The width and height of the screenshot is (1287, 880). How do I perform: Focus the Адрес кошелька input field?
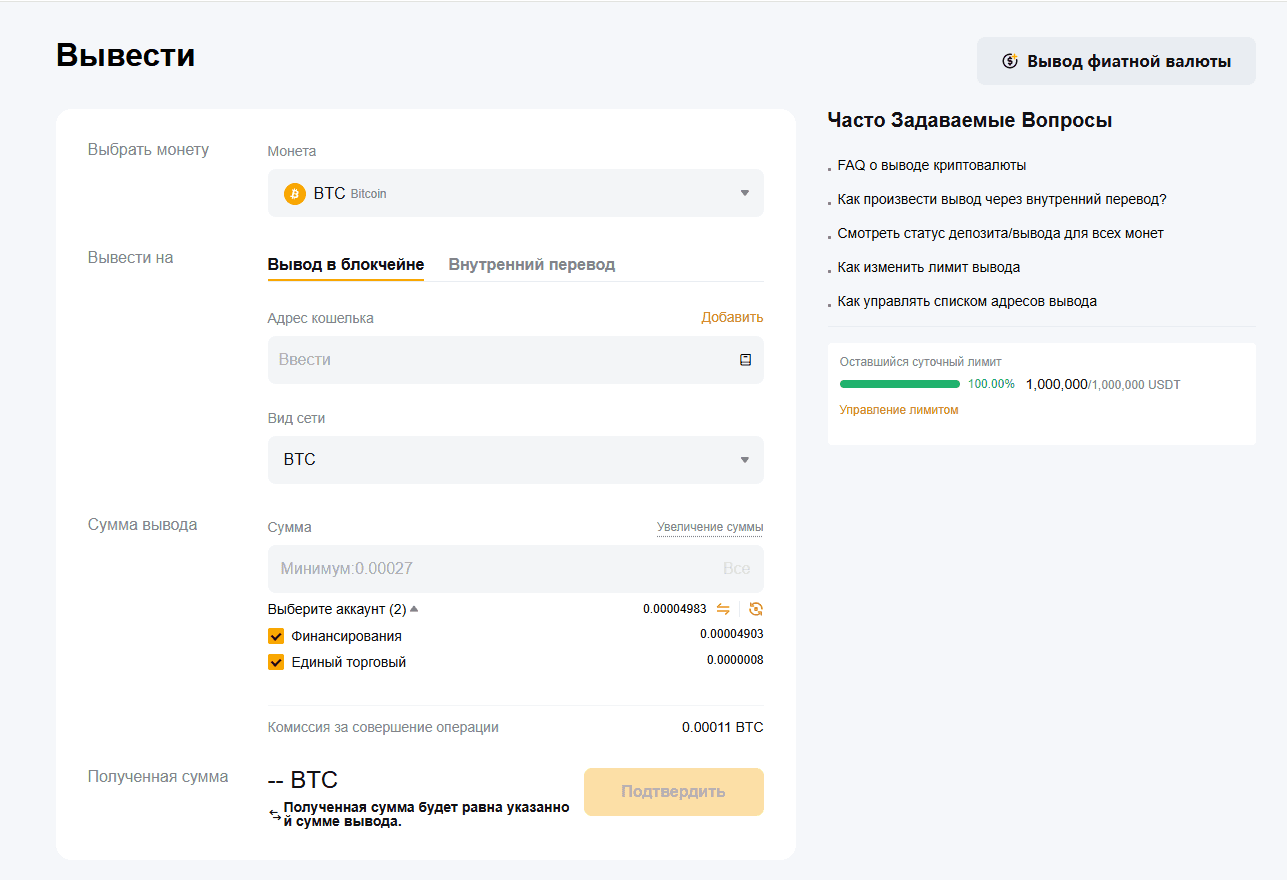click(516, 360)
